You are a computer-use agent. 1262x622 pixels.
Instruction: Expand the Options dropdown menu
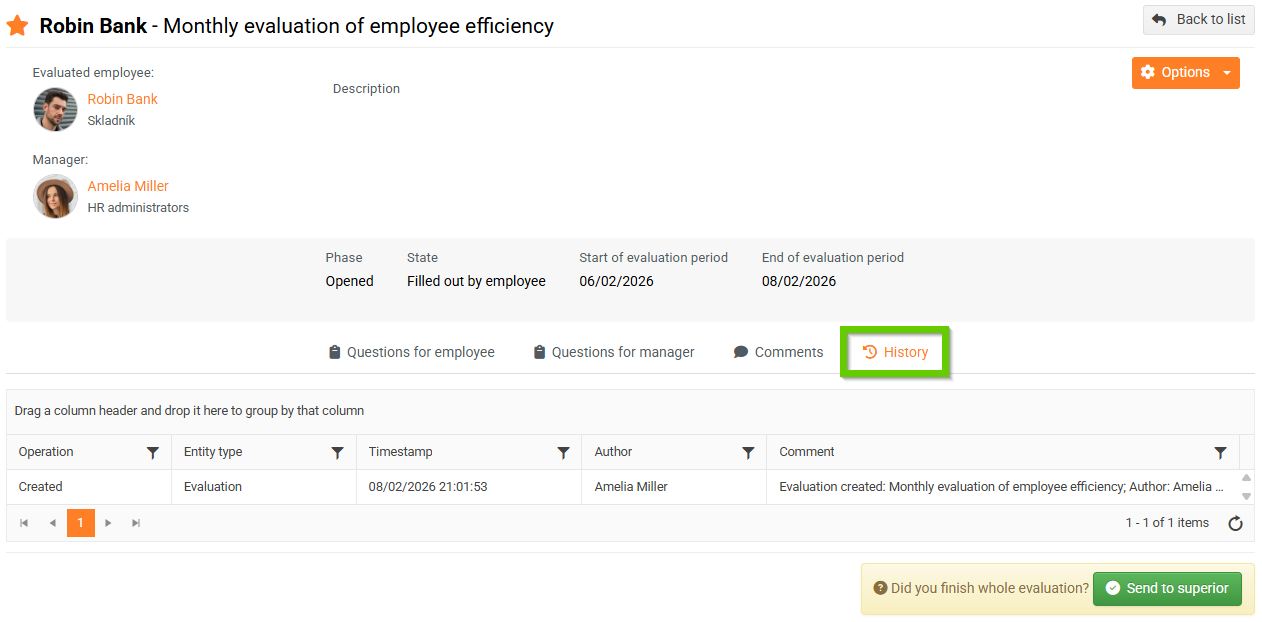pos(1185,72)
